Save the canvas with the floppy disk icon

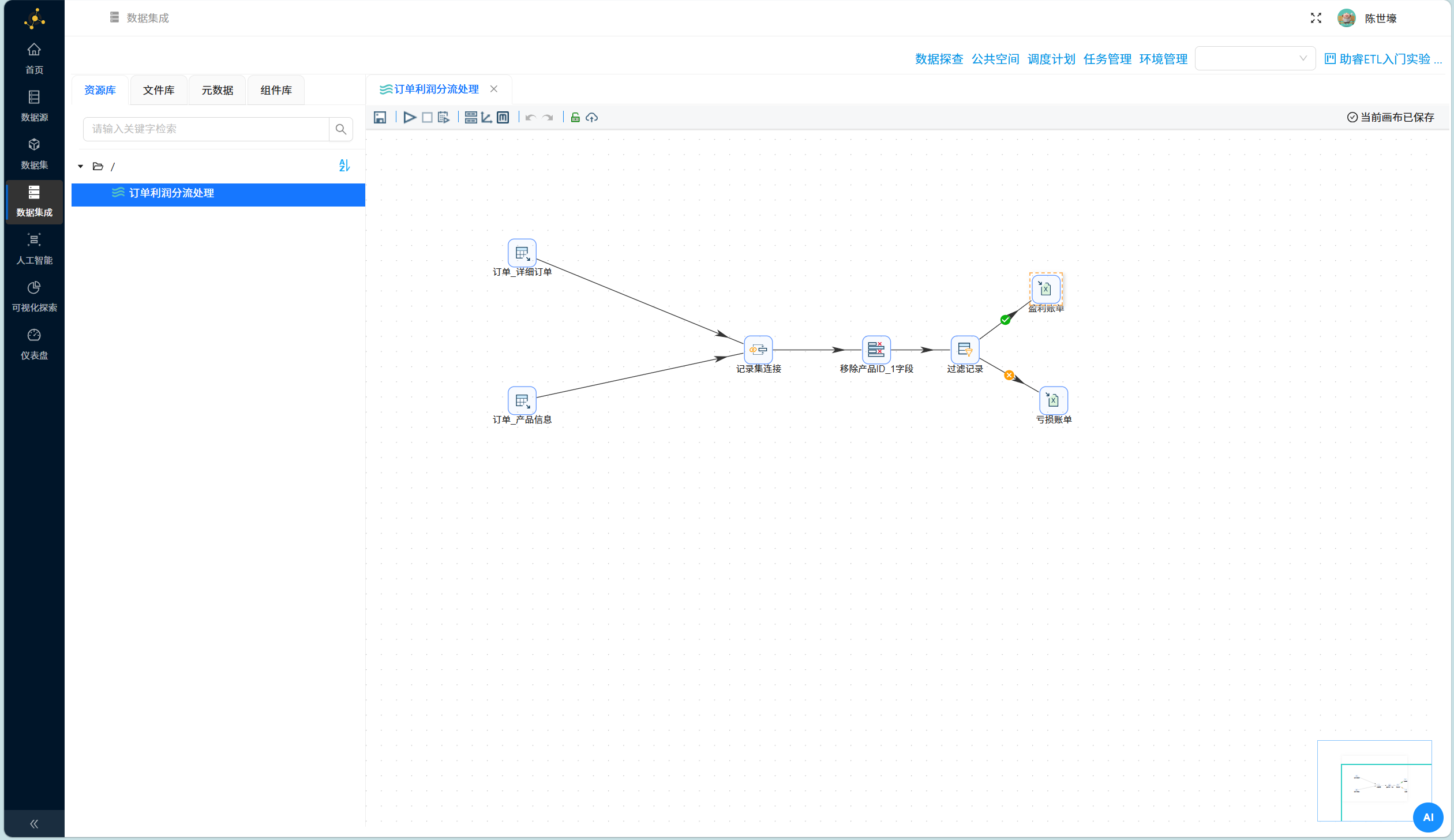380,118
